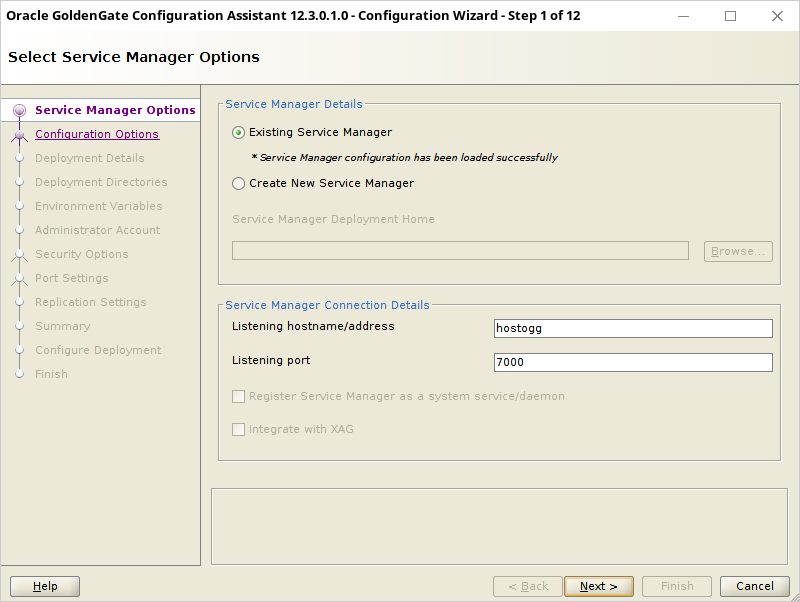
Task: Click the Environment Variables step bullet icon
Action: click(19, 206)
